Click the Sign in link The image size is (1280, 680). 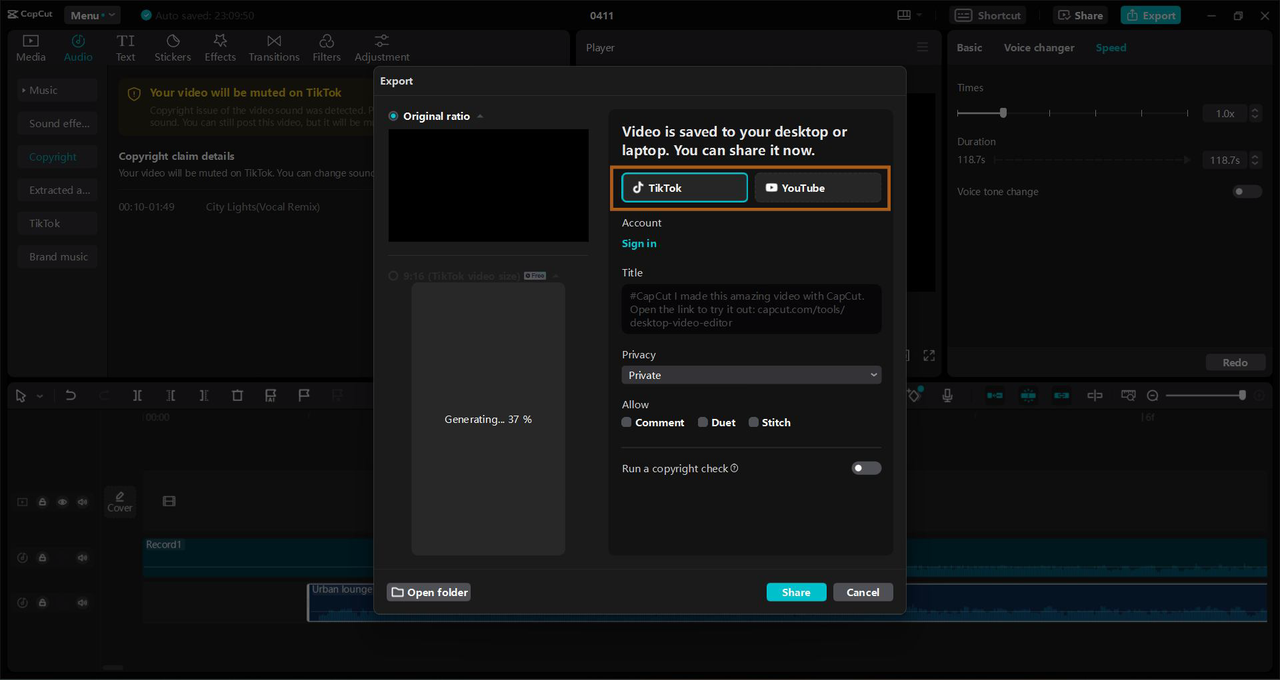[639, 244]
